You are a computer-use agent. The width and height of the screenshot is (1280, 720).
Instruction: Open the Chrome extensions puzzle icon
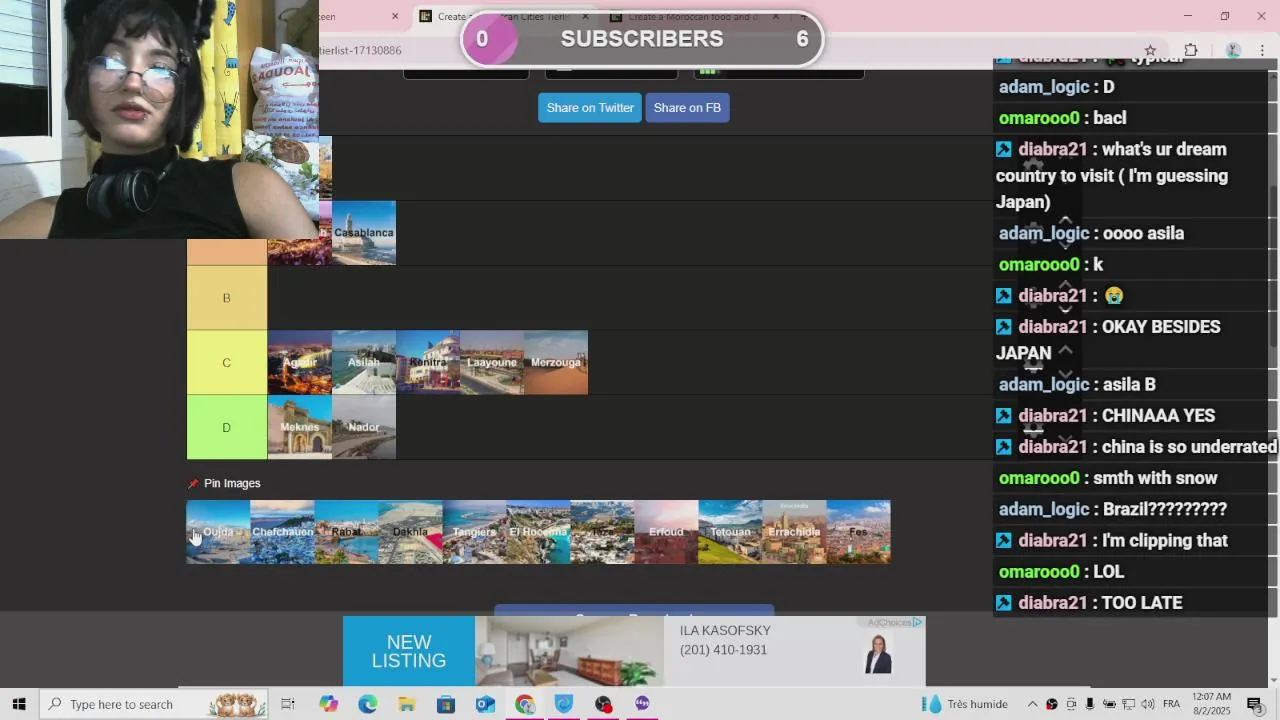(1191, 51)
